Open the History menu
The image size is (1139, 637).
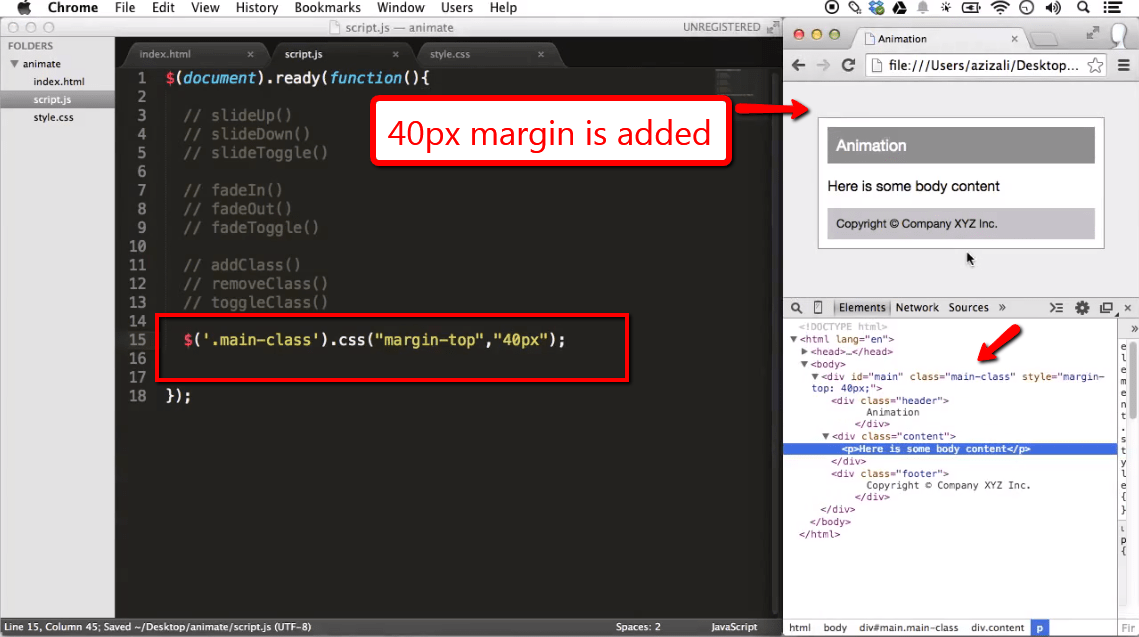[256, 7]
